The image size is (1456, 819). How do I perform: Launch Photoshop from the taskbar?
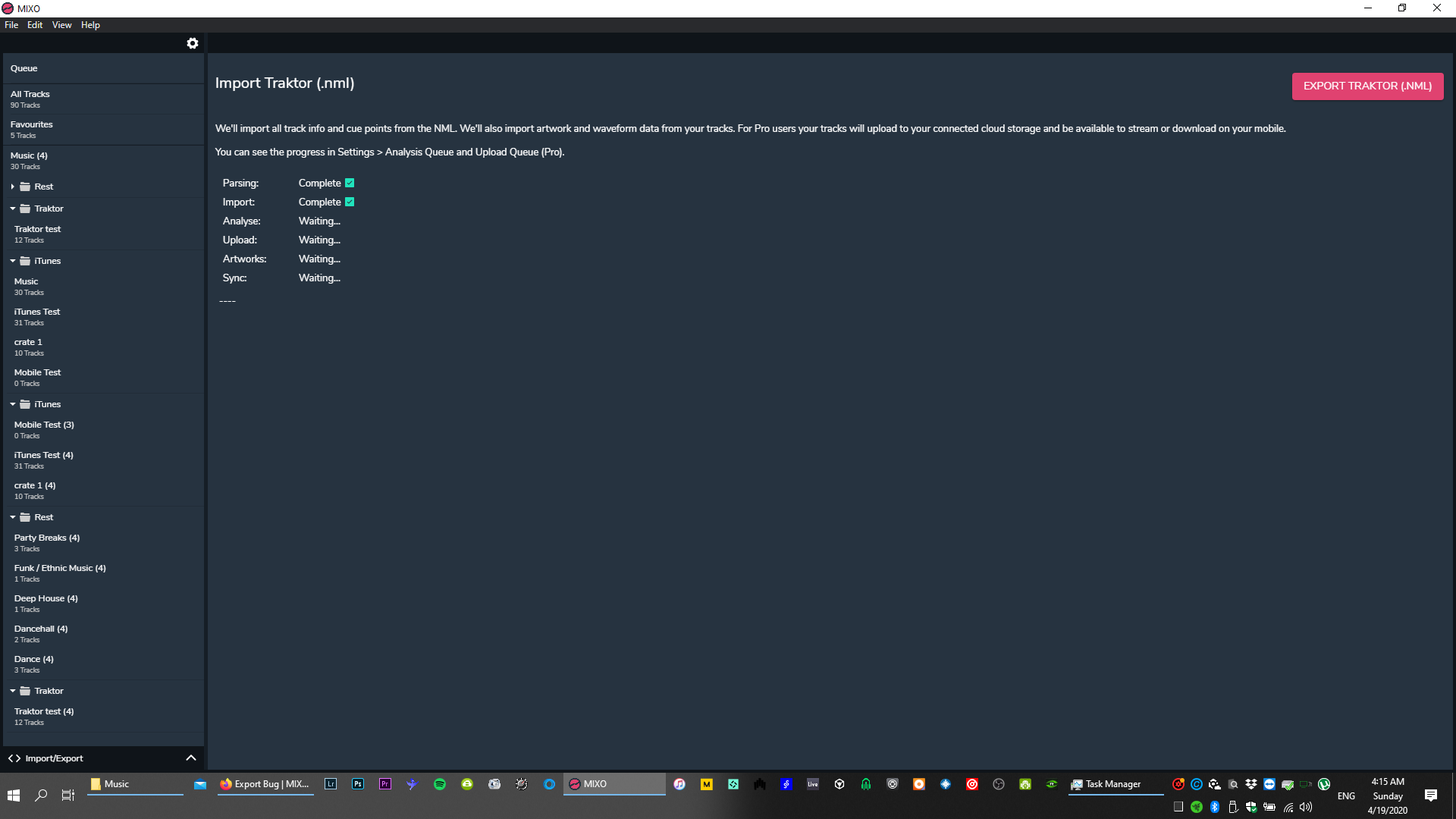coord(358,784)
